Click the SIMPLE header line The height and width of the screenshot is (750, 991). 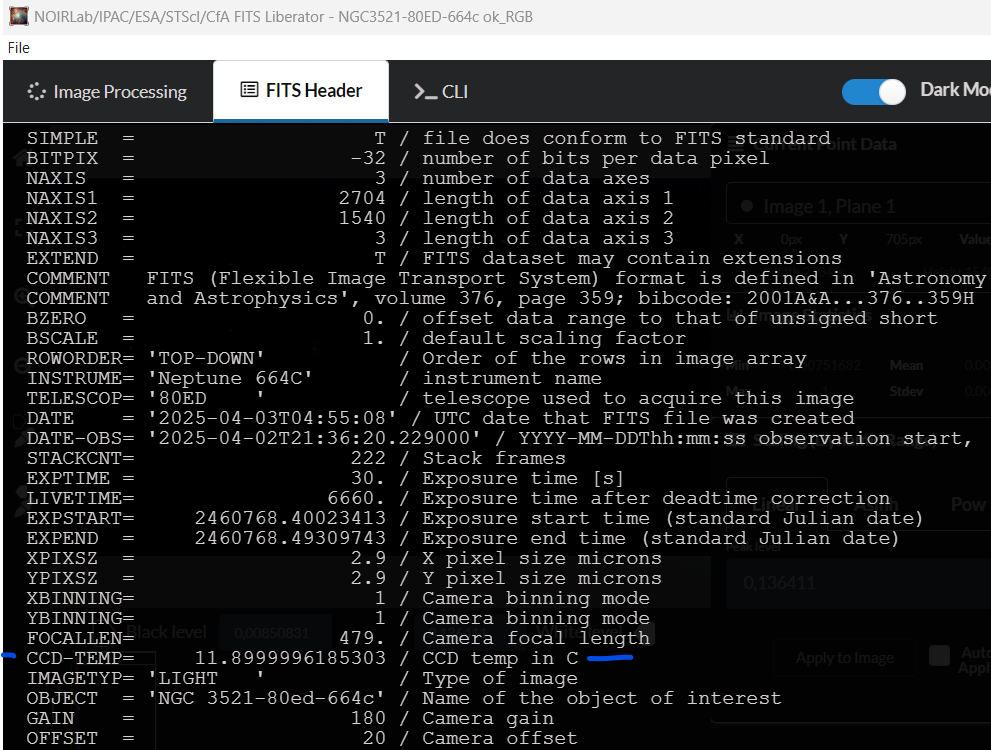[x=428, y=138]
